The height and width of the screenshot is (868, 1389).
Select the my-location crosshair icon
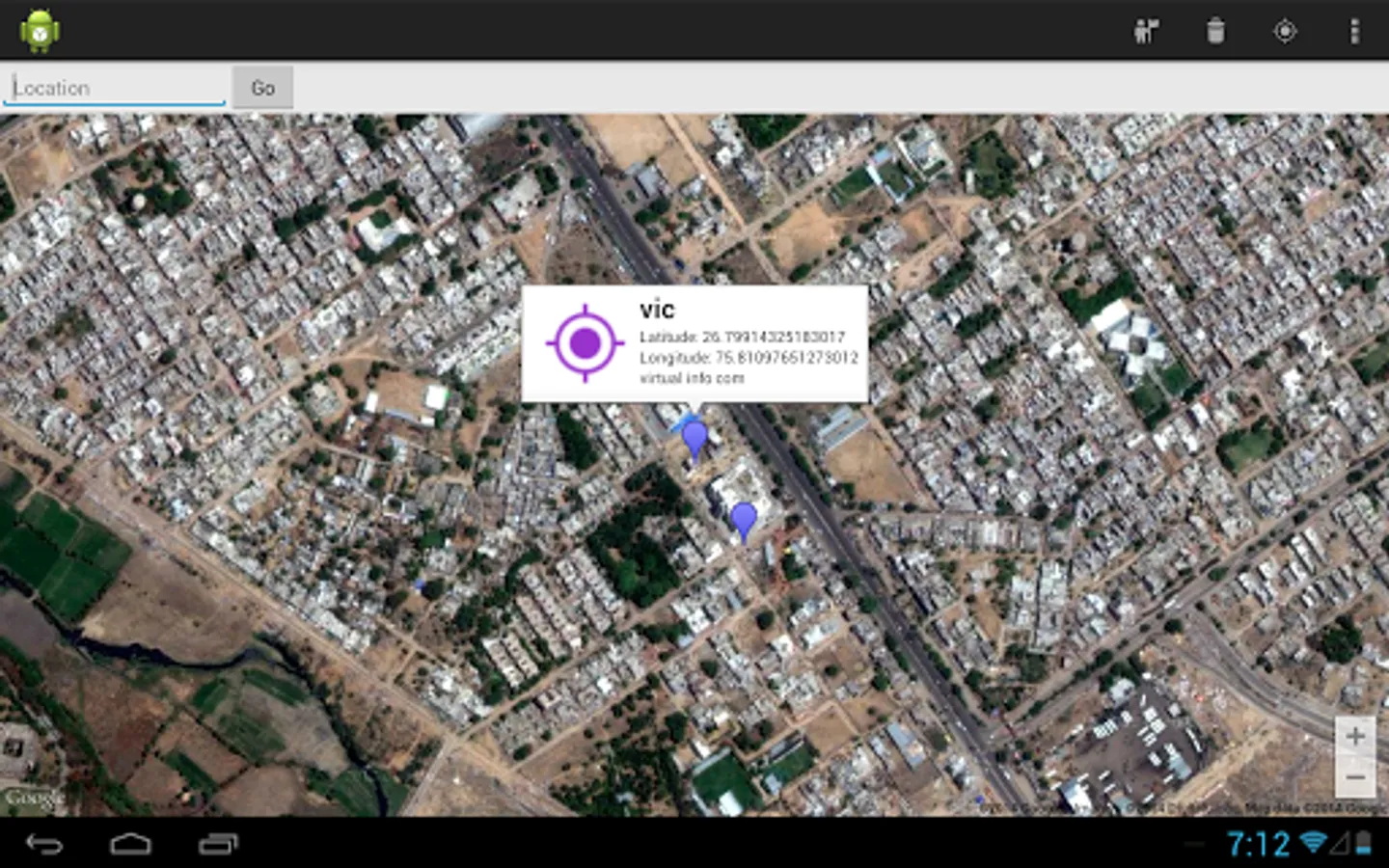point(1284,30)
